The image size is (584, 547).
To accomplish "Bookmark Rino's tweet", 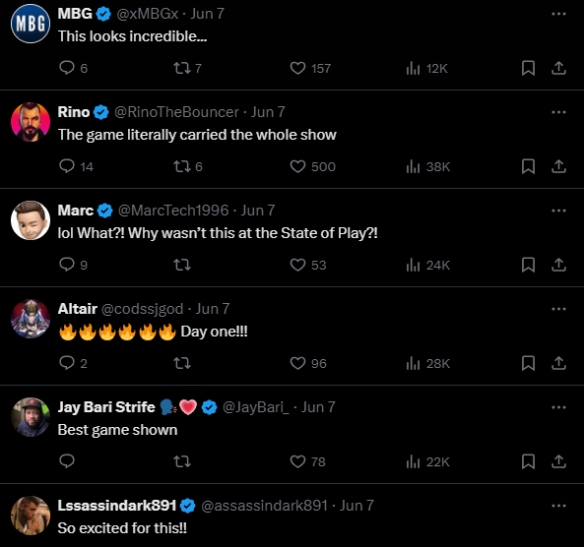I will point(528,166).
